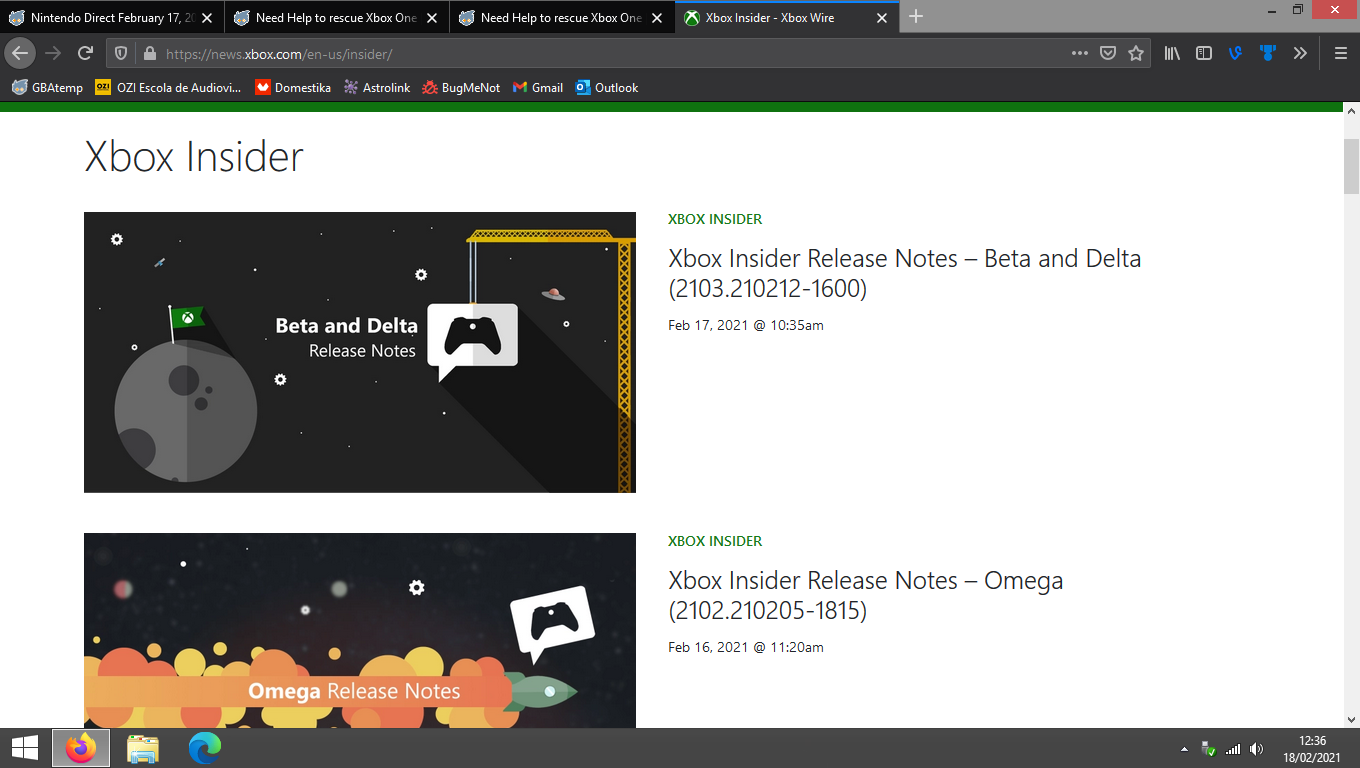Open the GBAtemp bookmark
The height and width of the screenshot is (768, 1360).
[x=47, y=88]
